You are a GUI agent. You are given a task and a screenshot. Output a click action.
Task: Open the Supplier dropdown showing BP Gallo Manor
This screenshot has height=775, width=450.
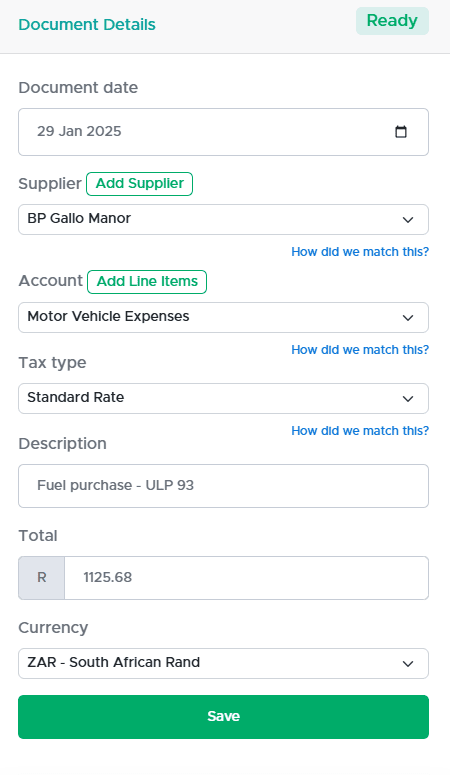click(224, 219)
